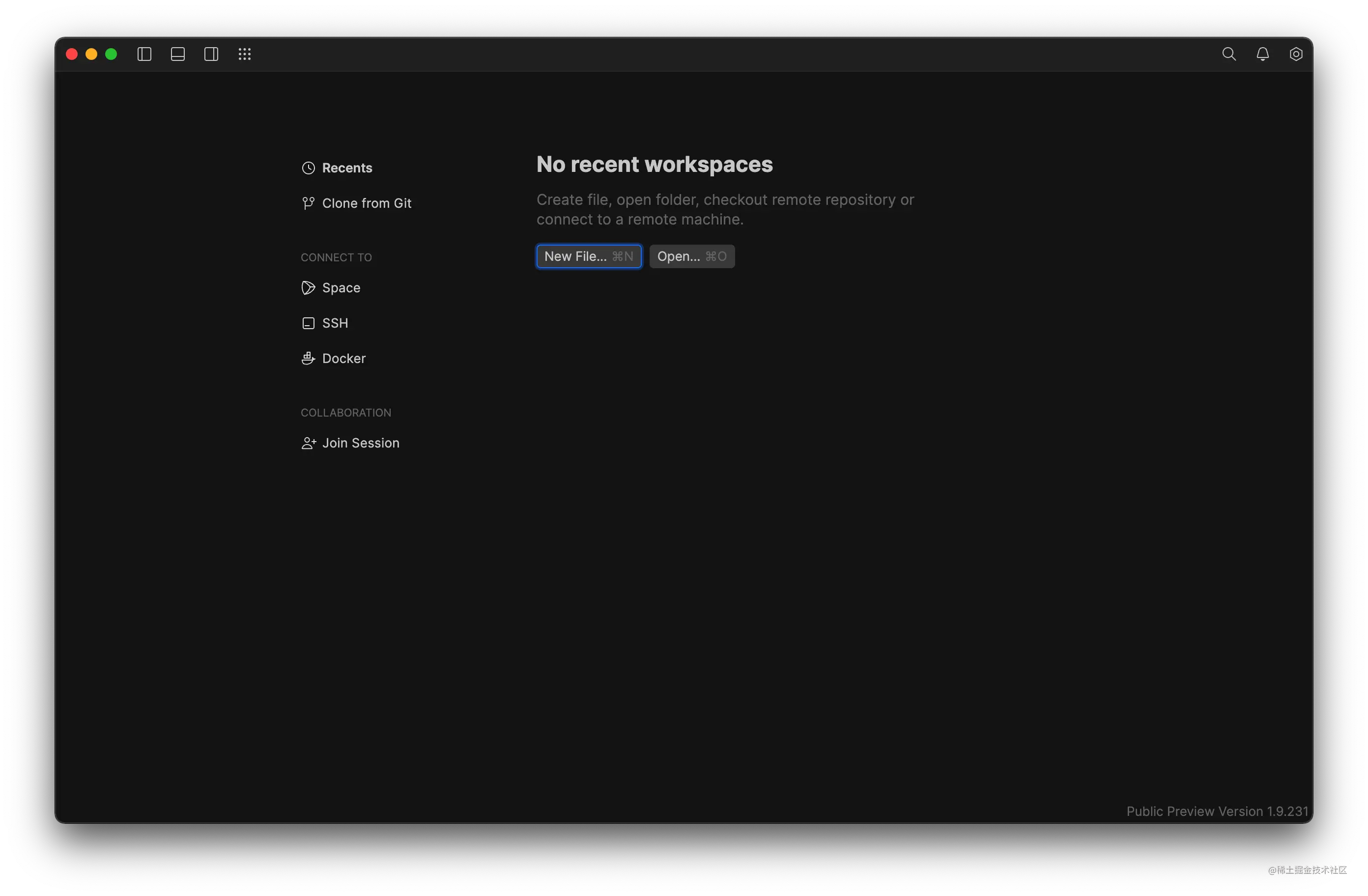The height and width of the screenshot is (896, 1368).
Task: Click Join Session under Collaboration
Action: [360, 443]
